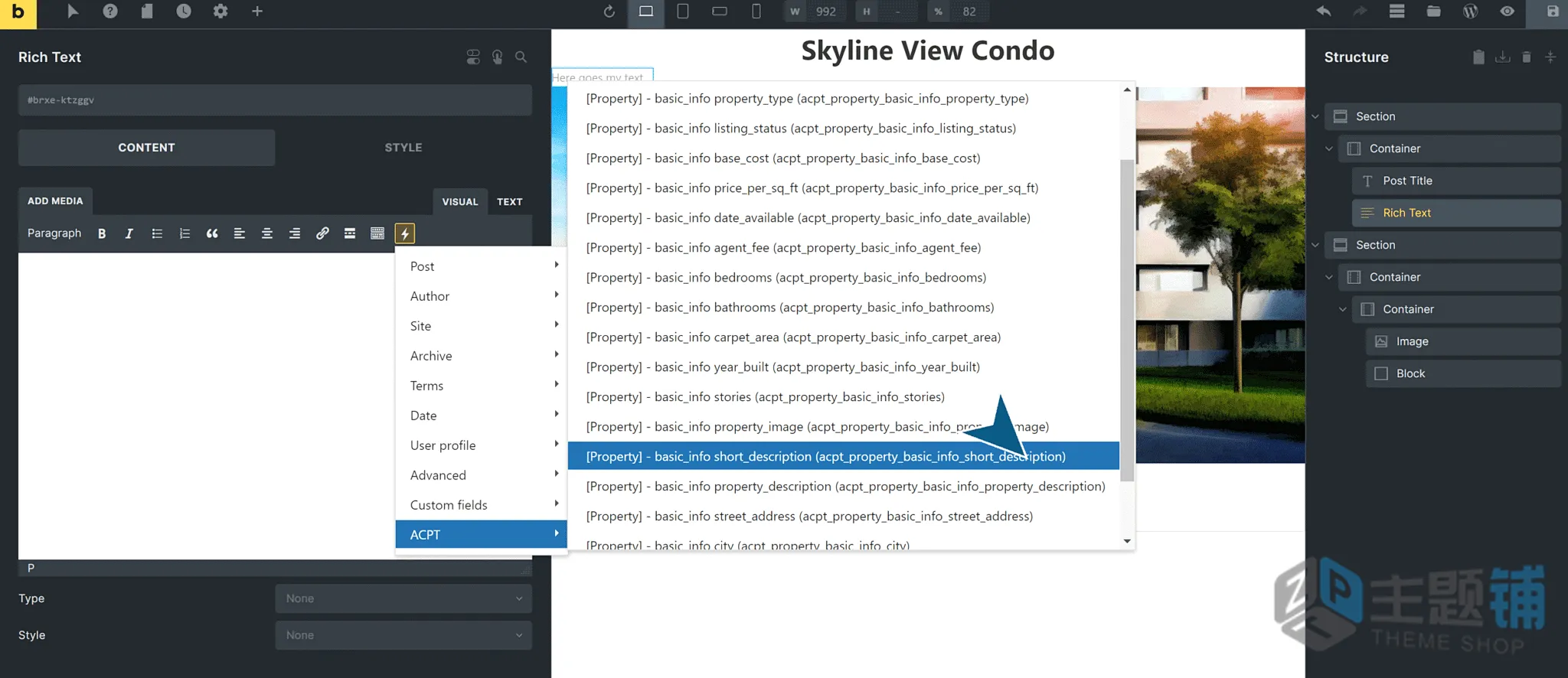Click the WordPress logo icon
The height and width of the screenshot is (678, 1568).
(x=1470, y=11)
